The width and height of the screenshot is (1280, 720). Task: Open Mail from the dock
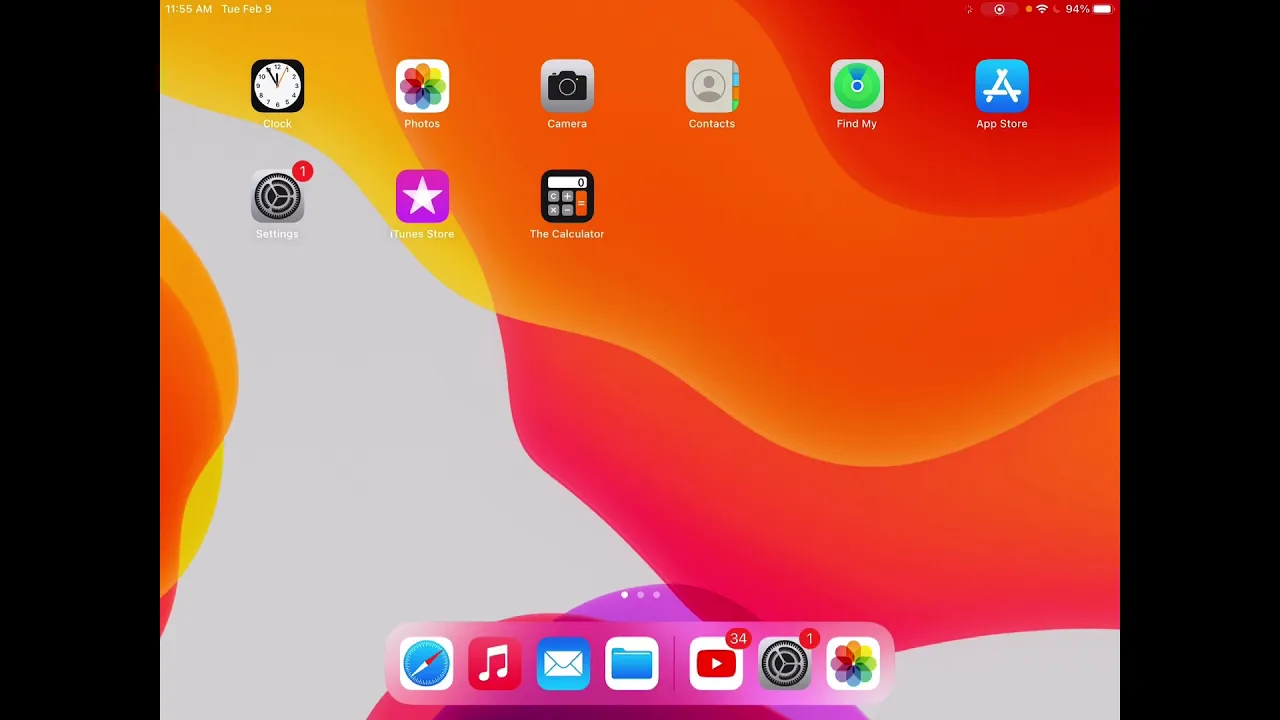(x=563, y=664)
